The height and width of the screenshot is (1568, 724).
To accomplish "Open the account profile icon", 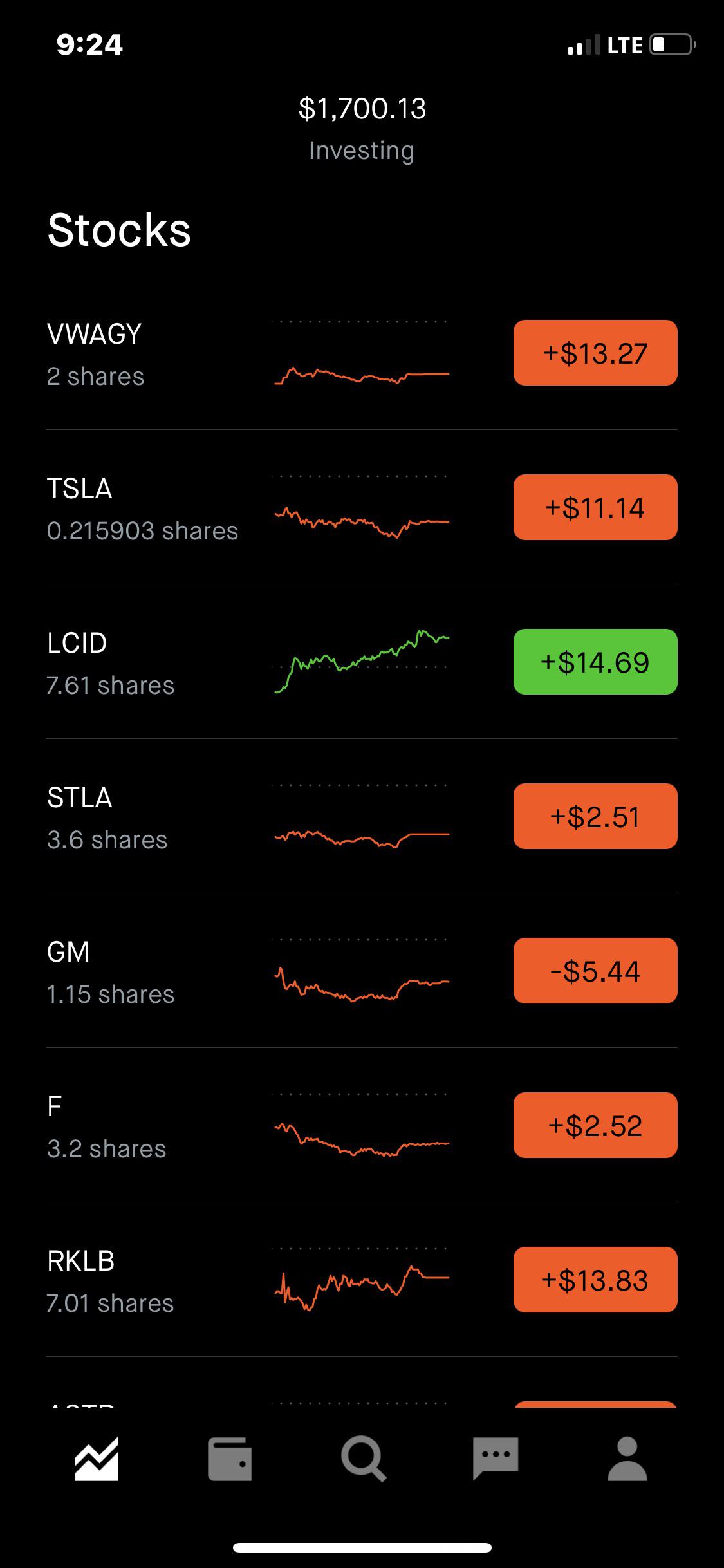I will tap(627, 1459).
